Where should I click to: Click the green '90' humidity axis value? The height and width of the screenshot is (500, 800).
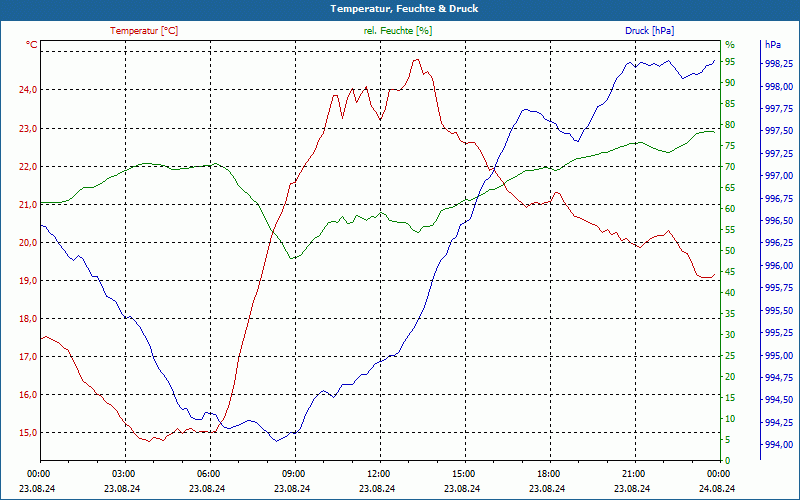730,83
